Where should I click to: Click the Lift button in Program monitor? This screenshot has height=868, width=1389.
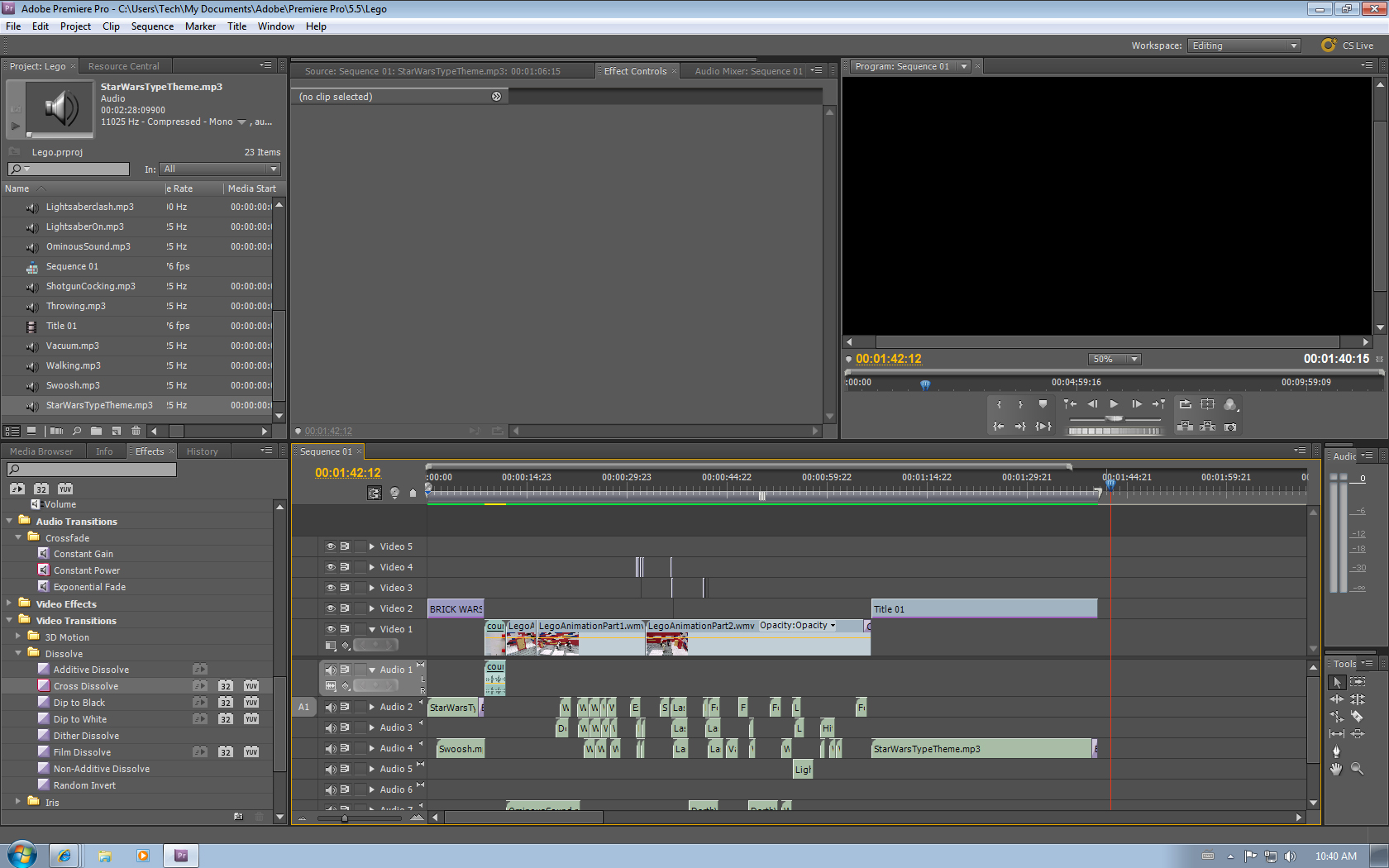coord(1186,427)
